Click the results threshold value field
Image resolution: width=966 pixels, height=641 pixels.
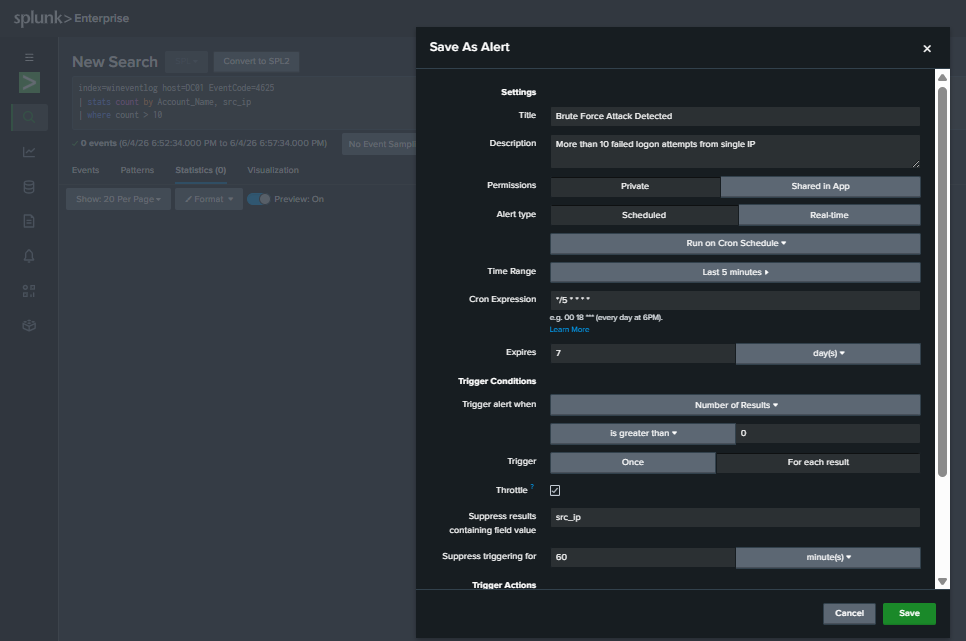[x=828, y=433]
